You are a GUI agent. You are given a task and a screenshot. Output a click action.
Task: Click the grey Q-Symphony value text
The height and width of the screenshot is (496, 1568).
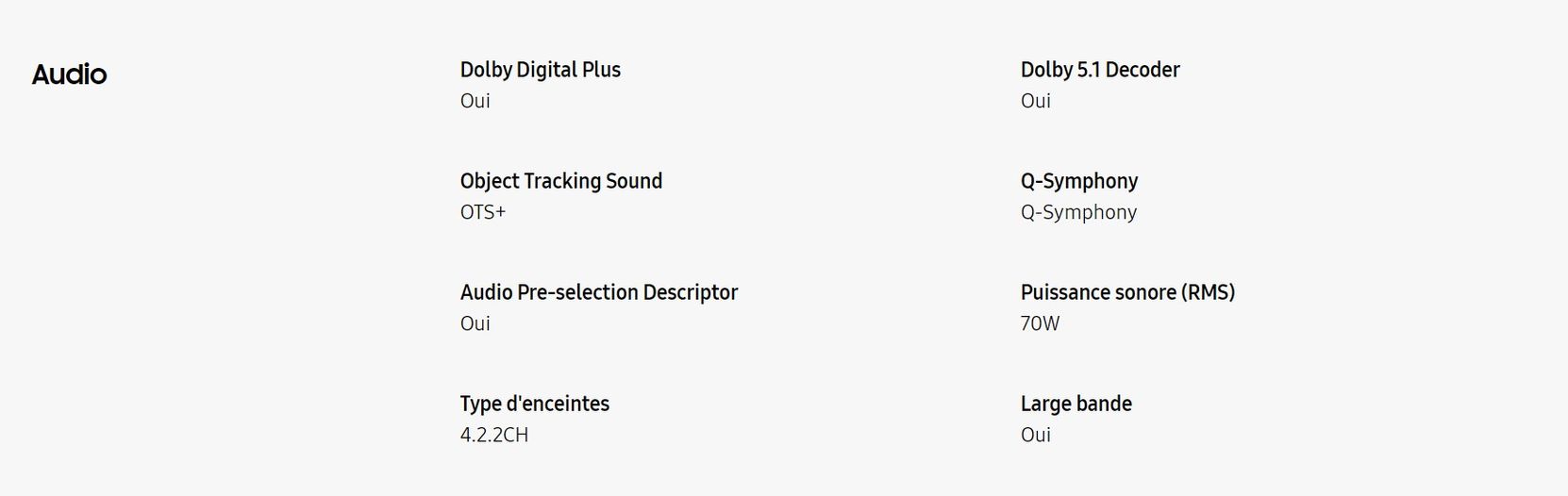(1079, 212)
